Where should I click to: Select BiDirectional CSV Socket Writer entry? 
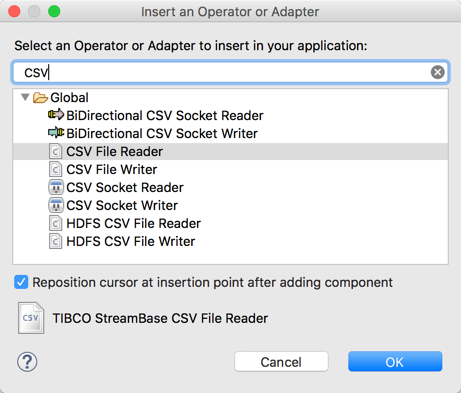(162, 133)
